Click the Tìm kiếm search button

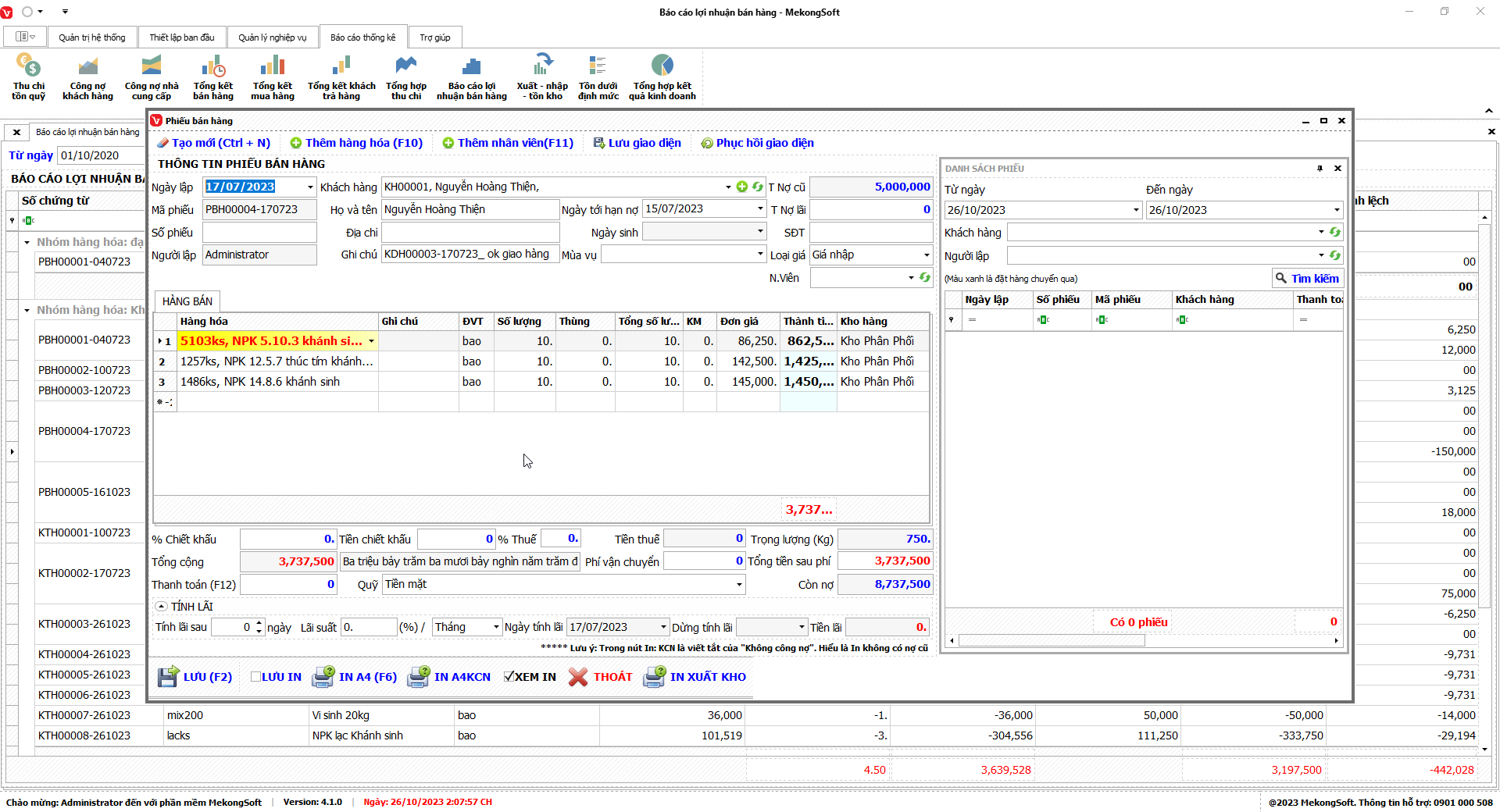point(1307,279)
